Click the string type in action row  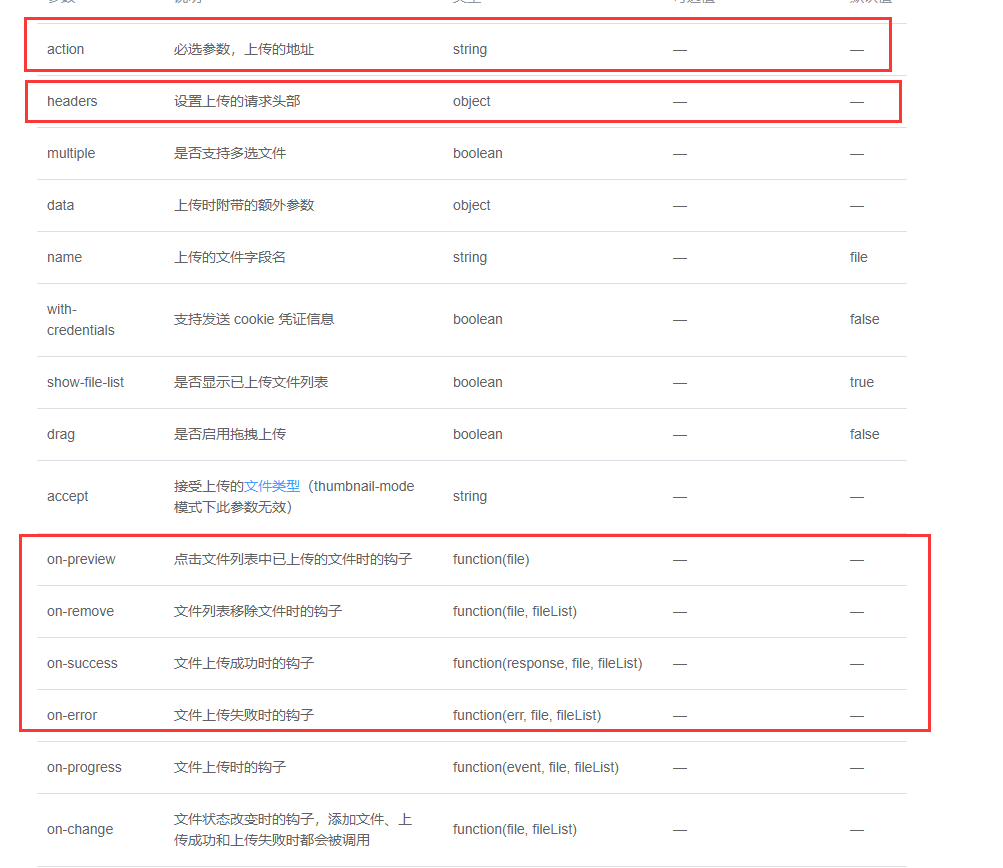click(469, 49)
